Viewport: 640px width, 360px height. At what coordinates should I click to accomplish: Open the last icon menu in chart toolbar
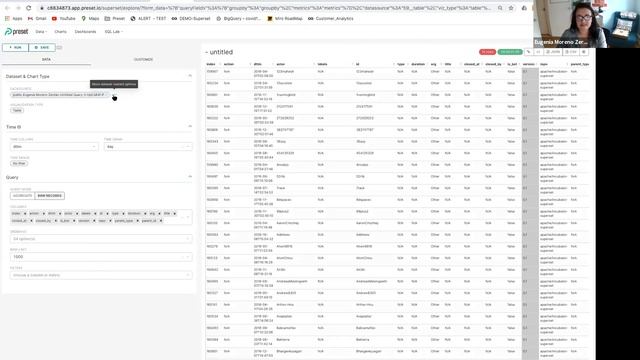pos(584,52)
